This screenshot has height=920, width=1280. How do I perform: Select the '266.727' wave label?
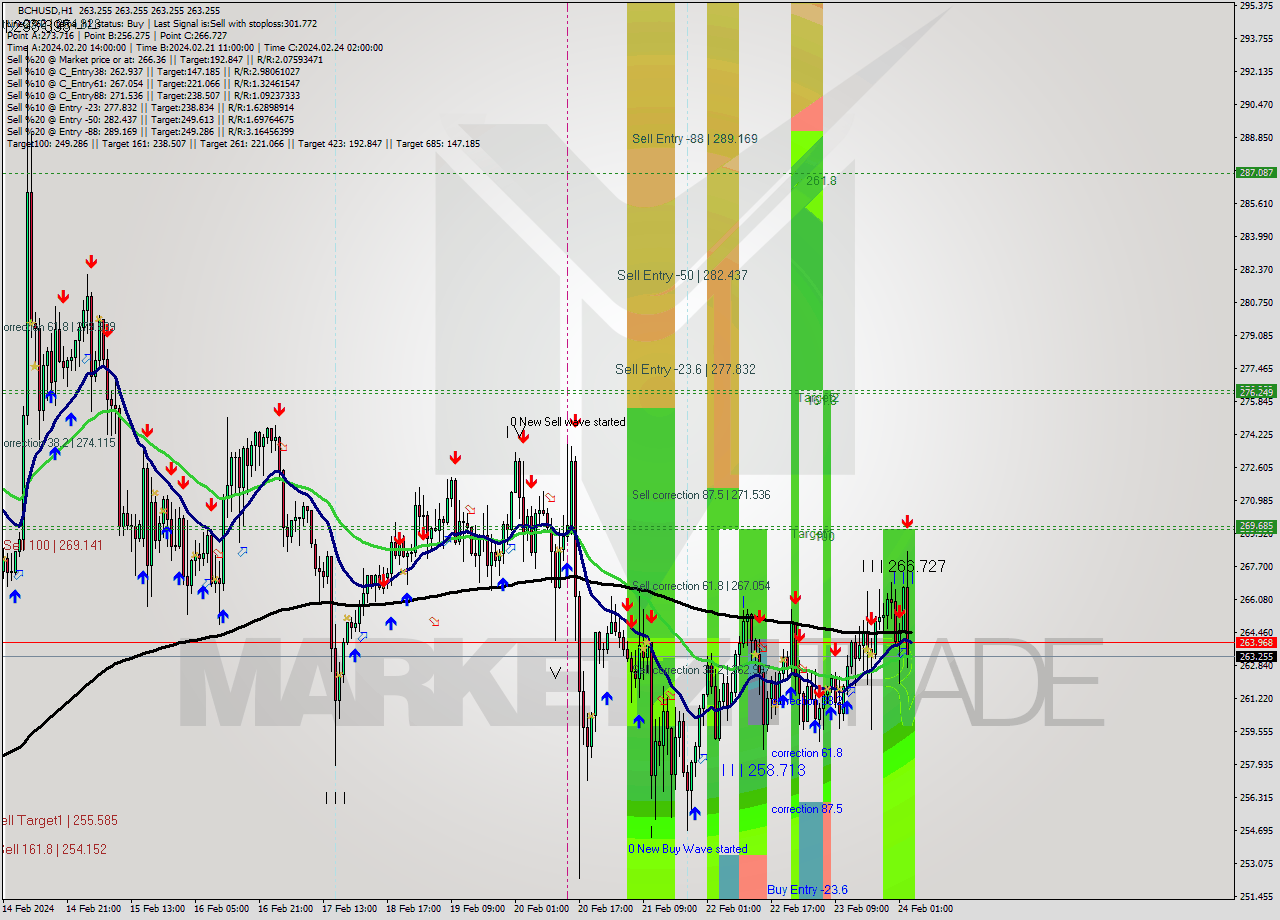[x=917, y=566]
